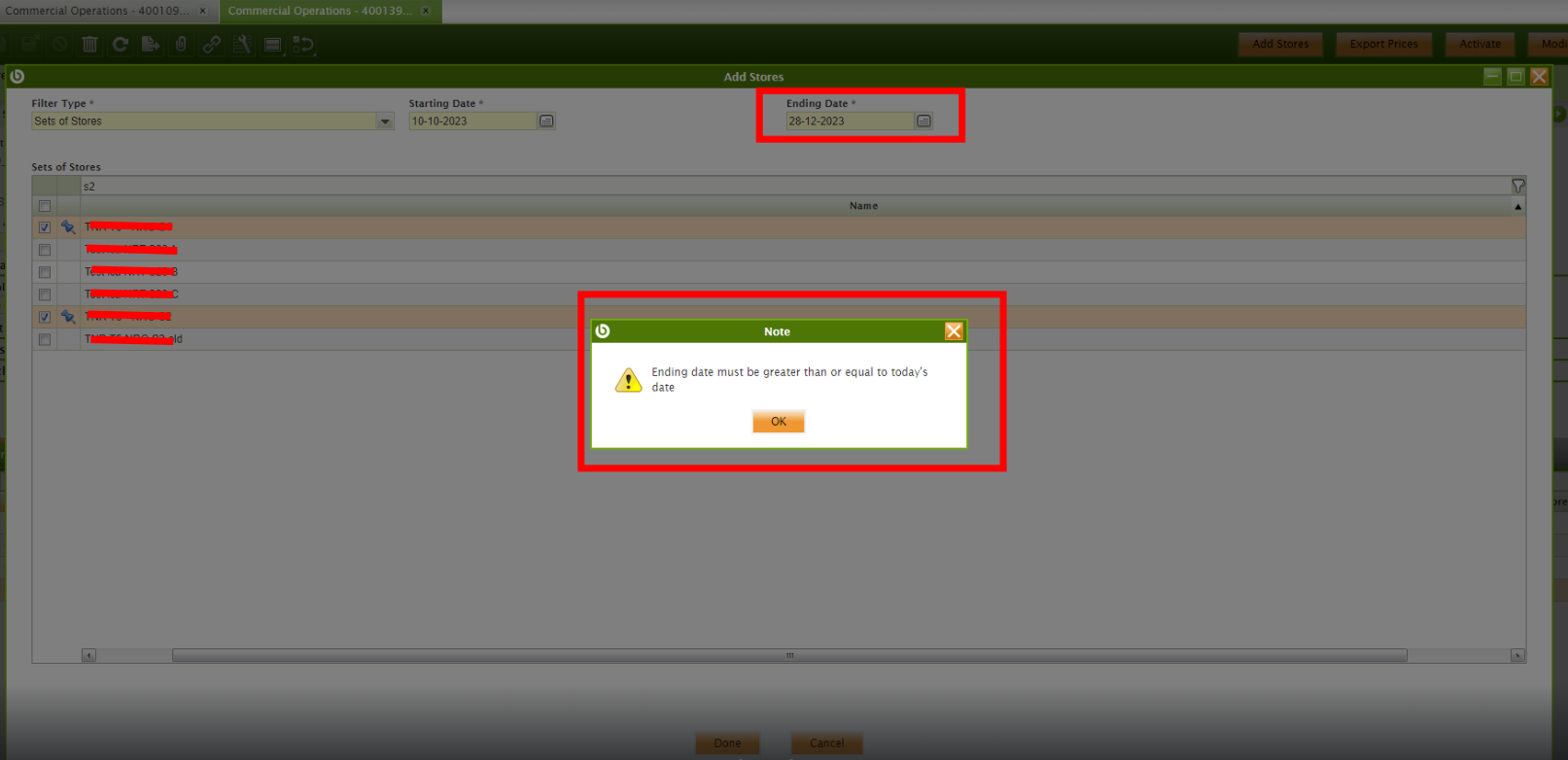Image resolution: width=1568 pixels, height=760 pixels.
Task: Click the Starting Date input field
Action: [472, 121]
